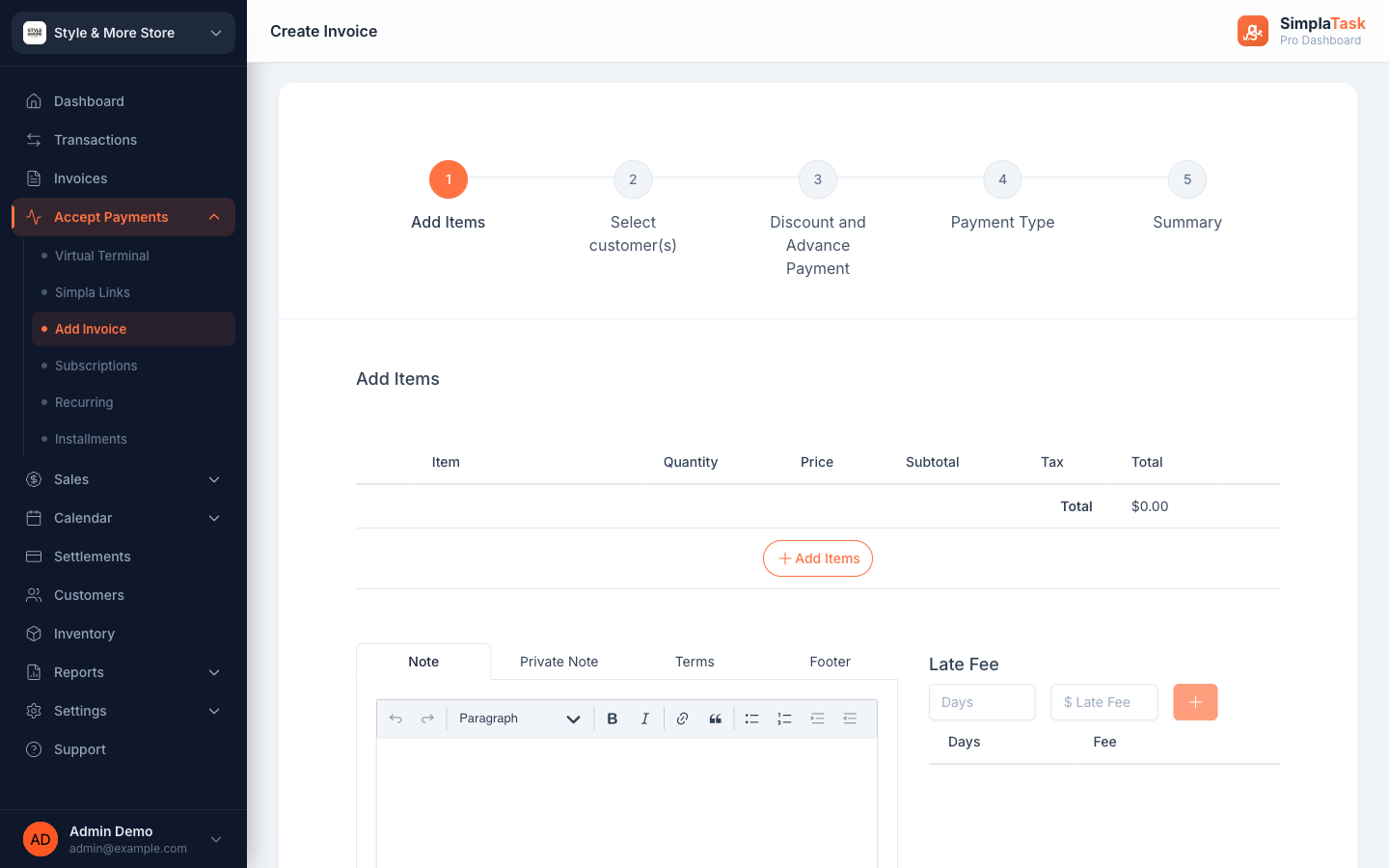Redo the edit in note editor
Image resolution: width=1389 pixels, height=868 pixels.
[427, 719]
